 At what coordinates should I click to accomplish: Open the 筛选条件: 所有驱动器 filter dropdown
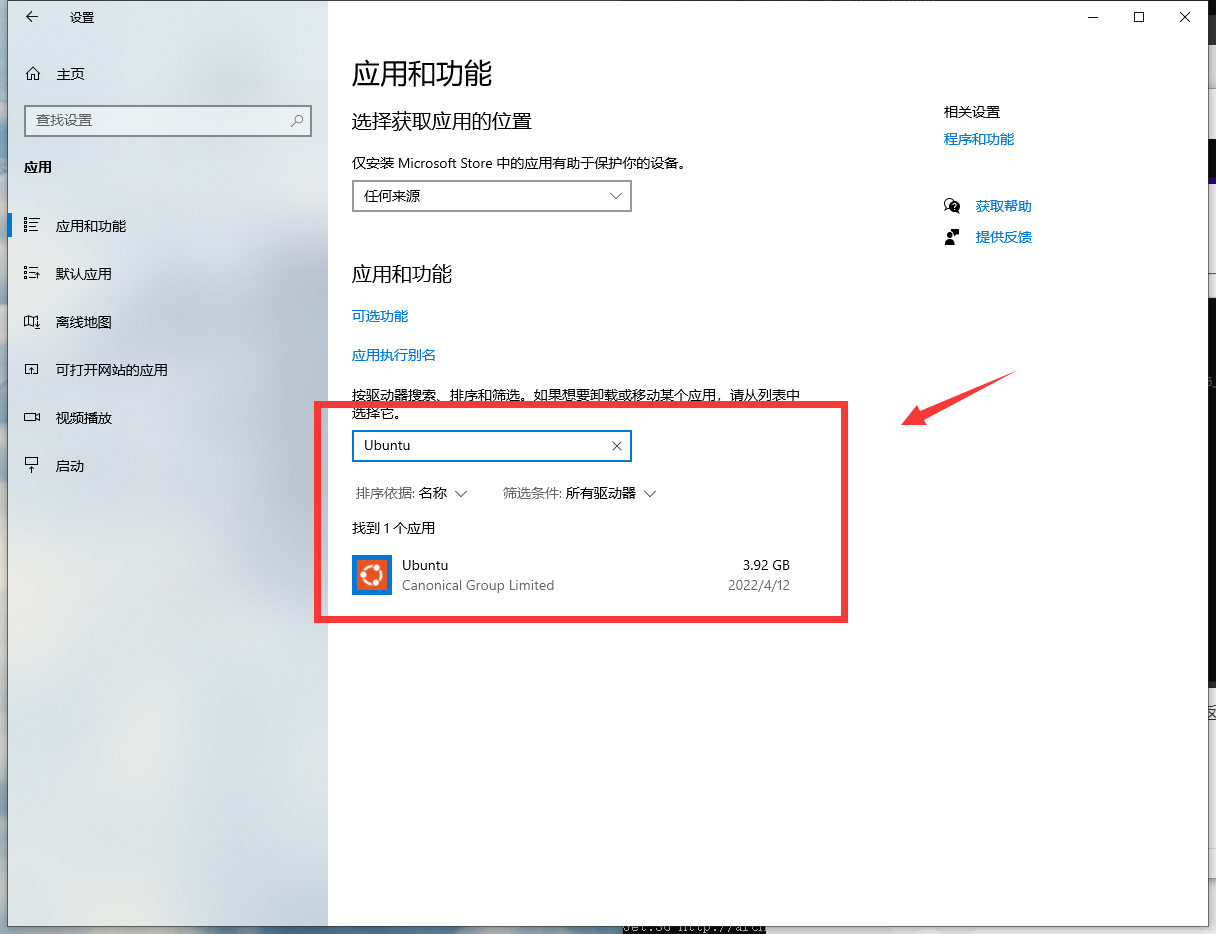pyautogui.click(x=580, y=493)
